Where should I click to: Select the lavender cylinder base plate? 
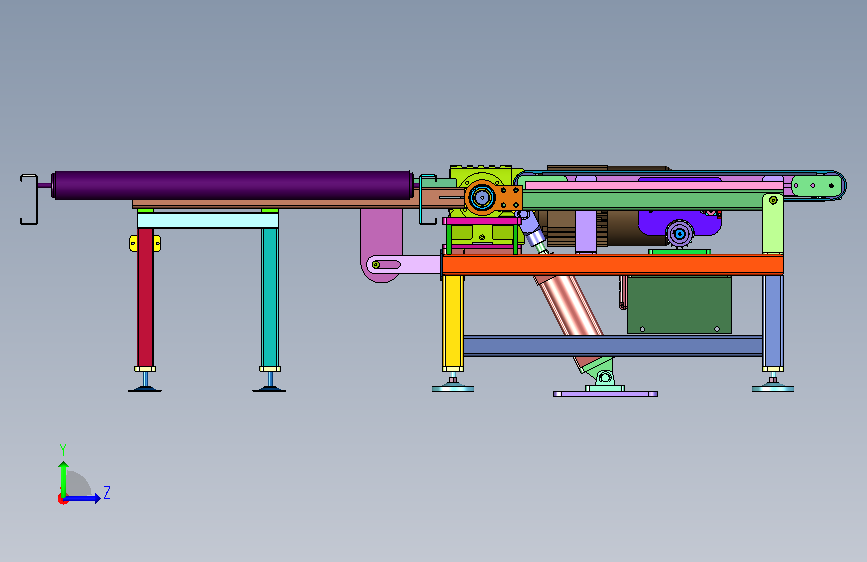pos(605,394)
